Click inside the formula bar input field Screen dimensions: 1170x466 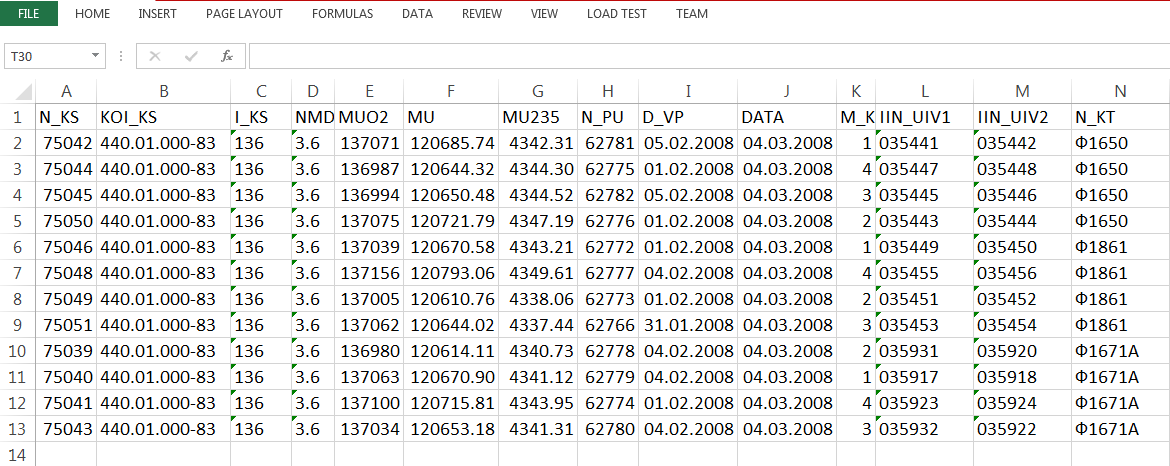tap(700, 56)
